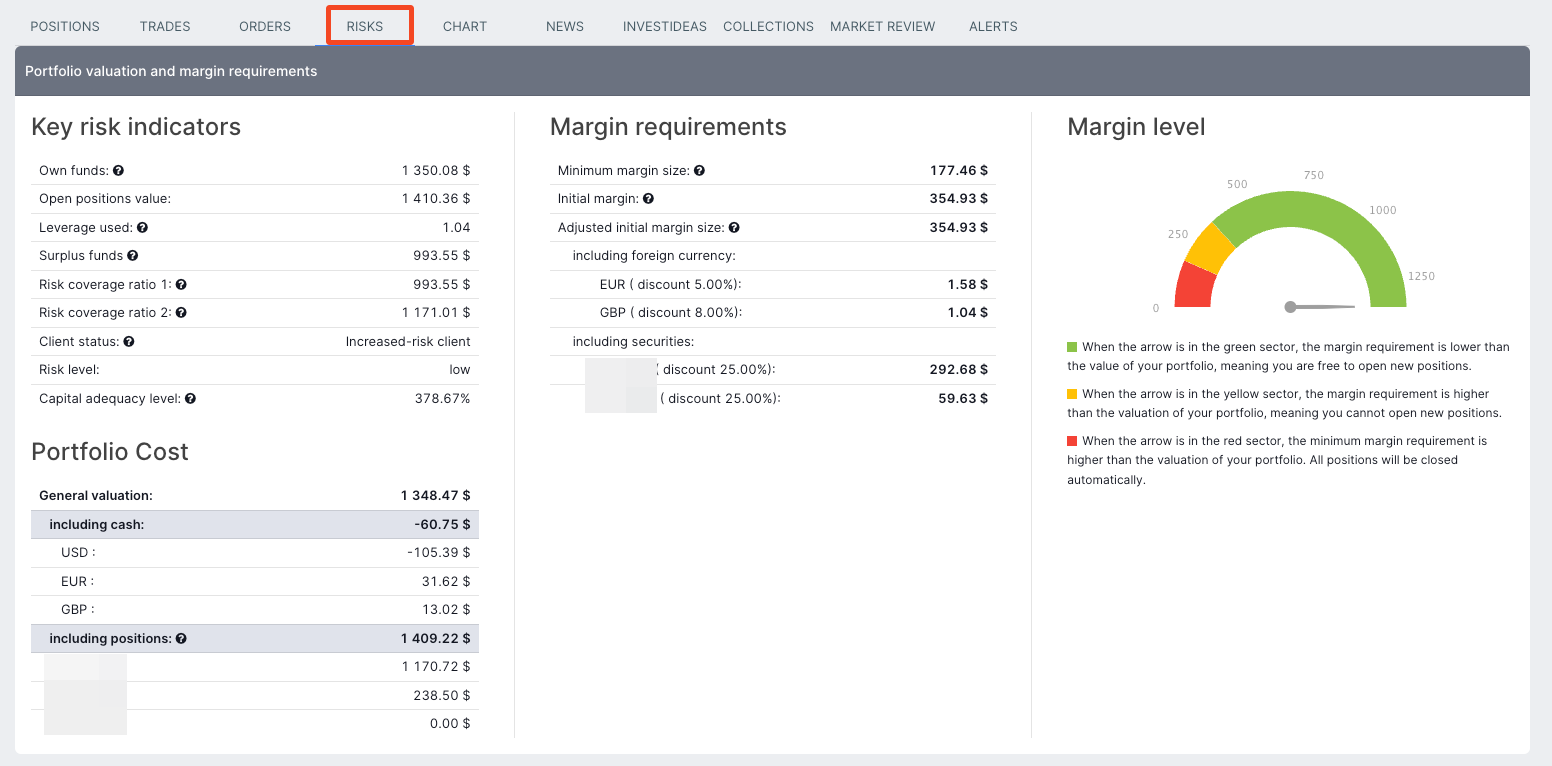The image size is (1552, 766).
Task: Click the EUR discount 5.00% row label
Action: [x=670, y=285]
